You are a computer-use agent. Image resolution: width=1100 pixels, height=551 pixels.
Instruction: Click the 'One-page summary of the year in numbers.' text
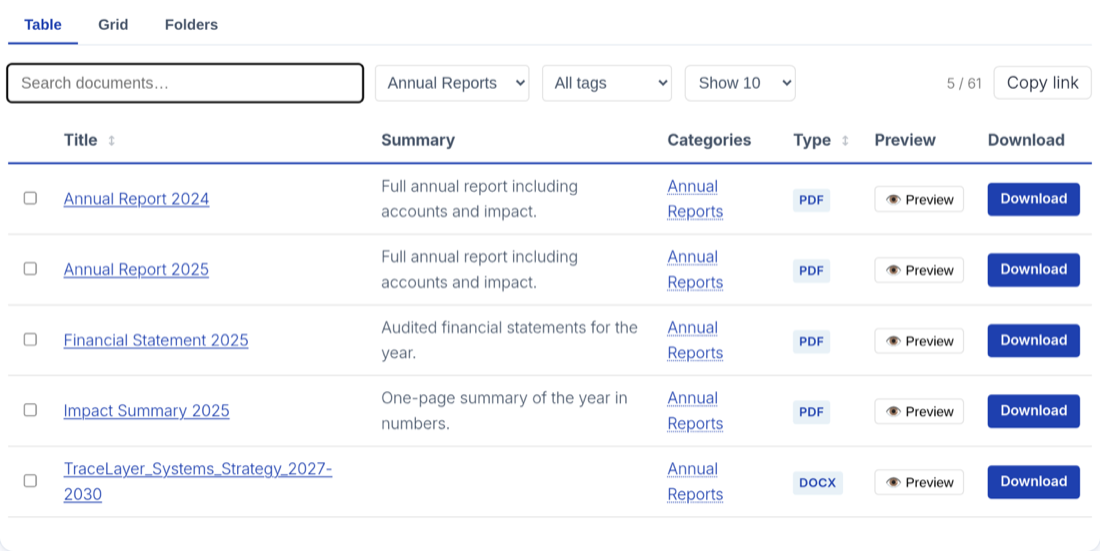pos(504,411)
